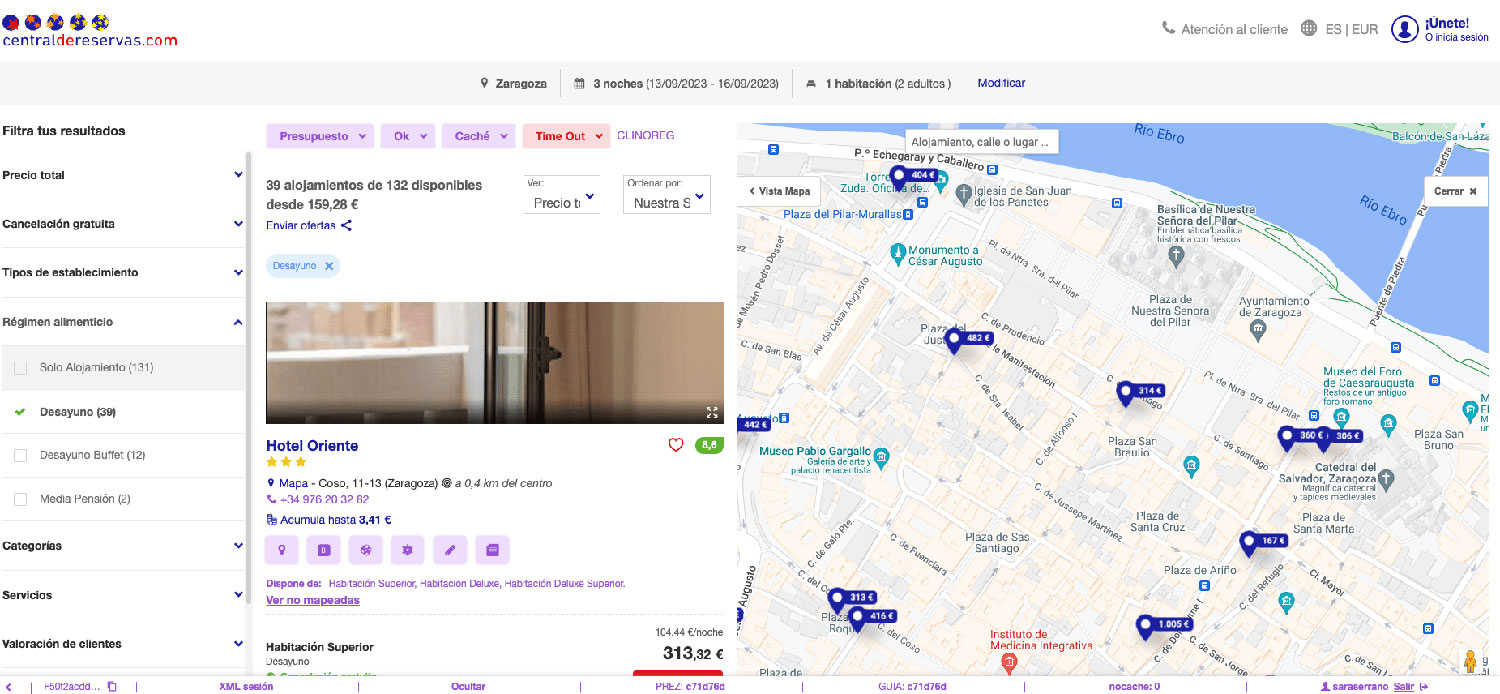Select the 404 € map price marker
1500x694 pixels.
pyautogui.click(x=915, y=176)
